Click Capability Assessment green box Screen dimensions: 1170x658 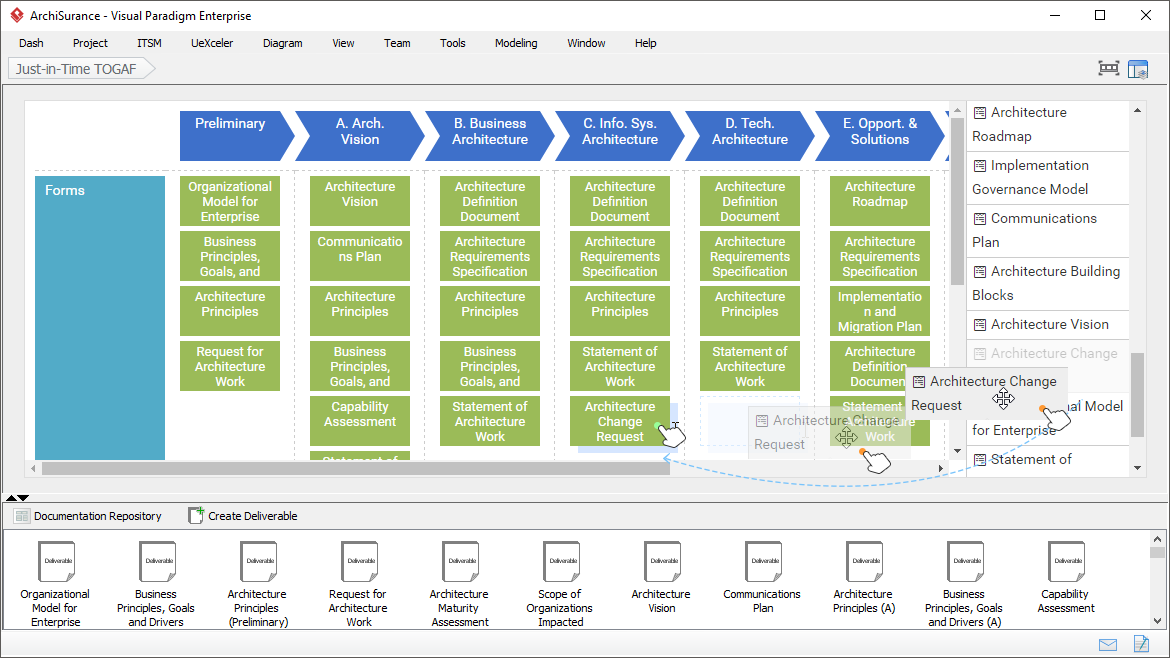click(x=360, y=422)
